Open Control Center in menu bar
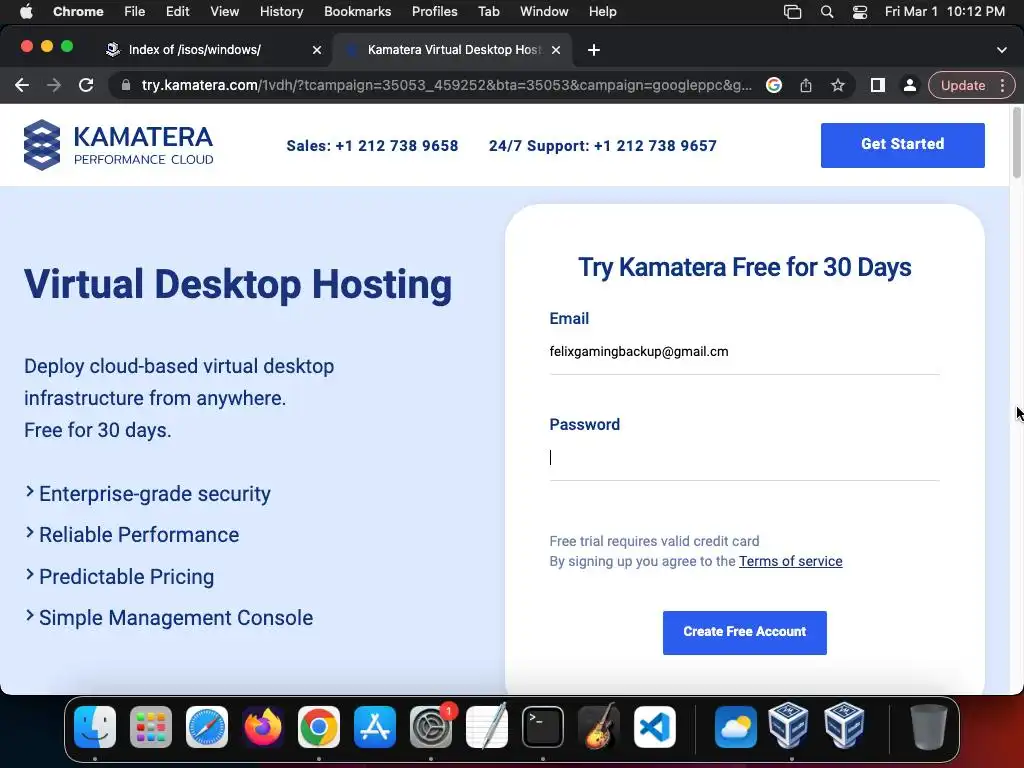 [x=860, y=12]
